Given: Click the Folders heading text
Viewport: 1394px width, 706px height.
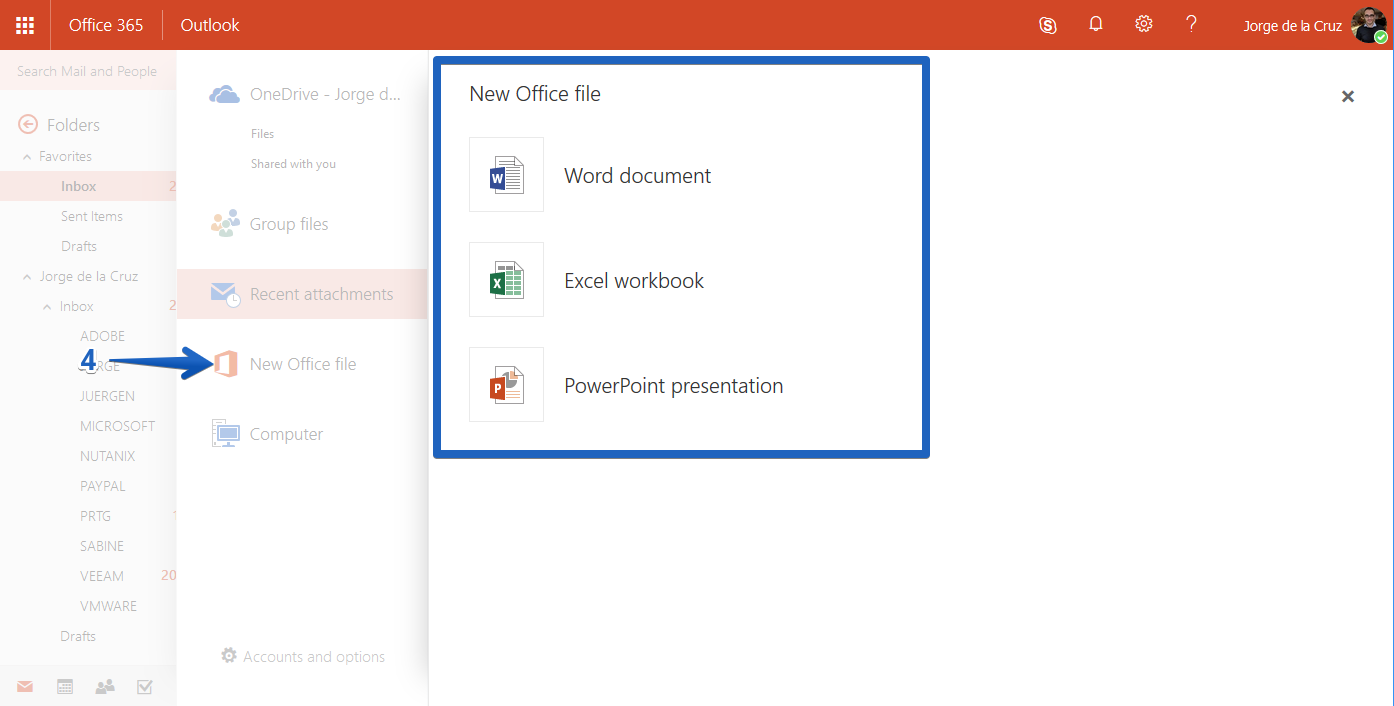Looking at the screenshot, I should click(x=73, y=125).
